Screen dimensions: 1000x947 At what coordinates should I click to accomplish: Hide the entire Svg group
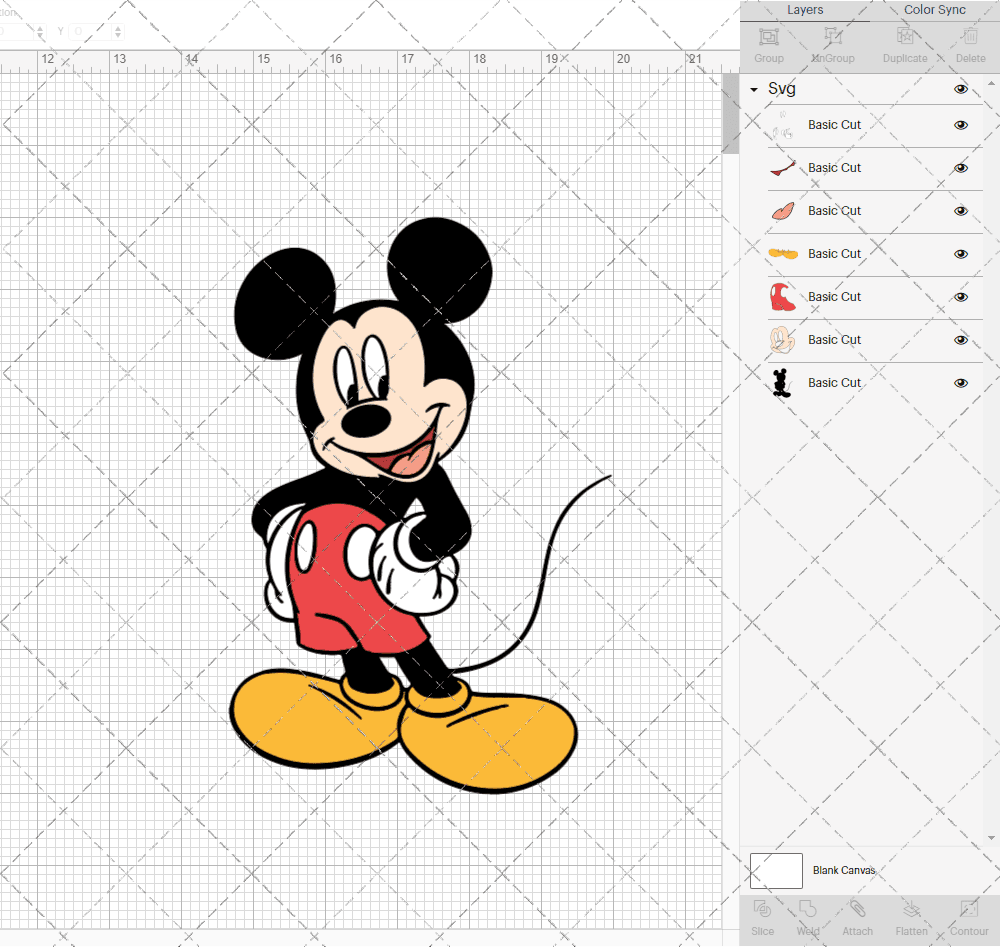click(960, 89)
